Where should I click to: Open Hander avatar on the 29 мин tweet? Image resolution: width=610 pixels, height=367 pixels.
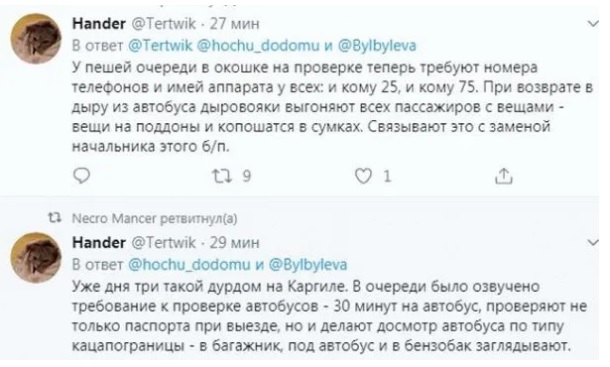(x=36, y=258)
